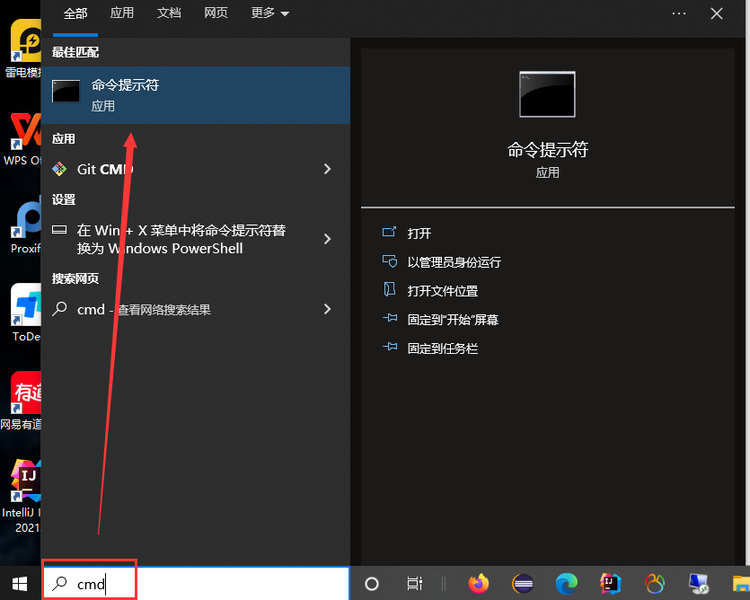This screenshot has height=600, width=750.
Task: Select the 网页 search tab
Action: [x=215, y=13]
